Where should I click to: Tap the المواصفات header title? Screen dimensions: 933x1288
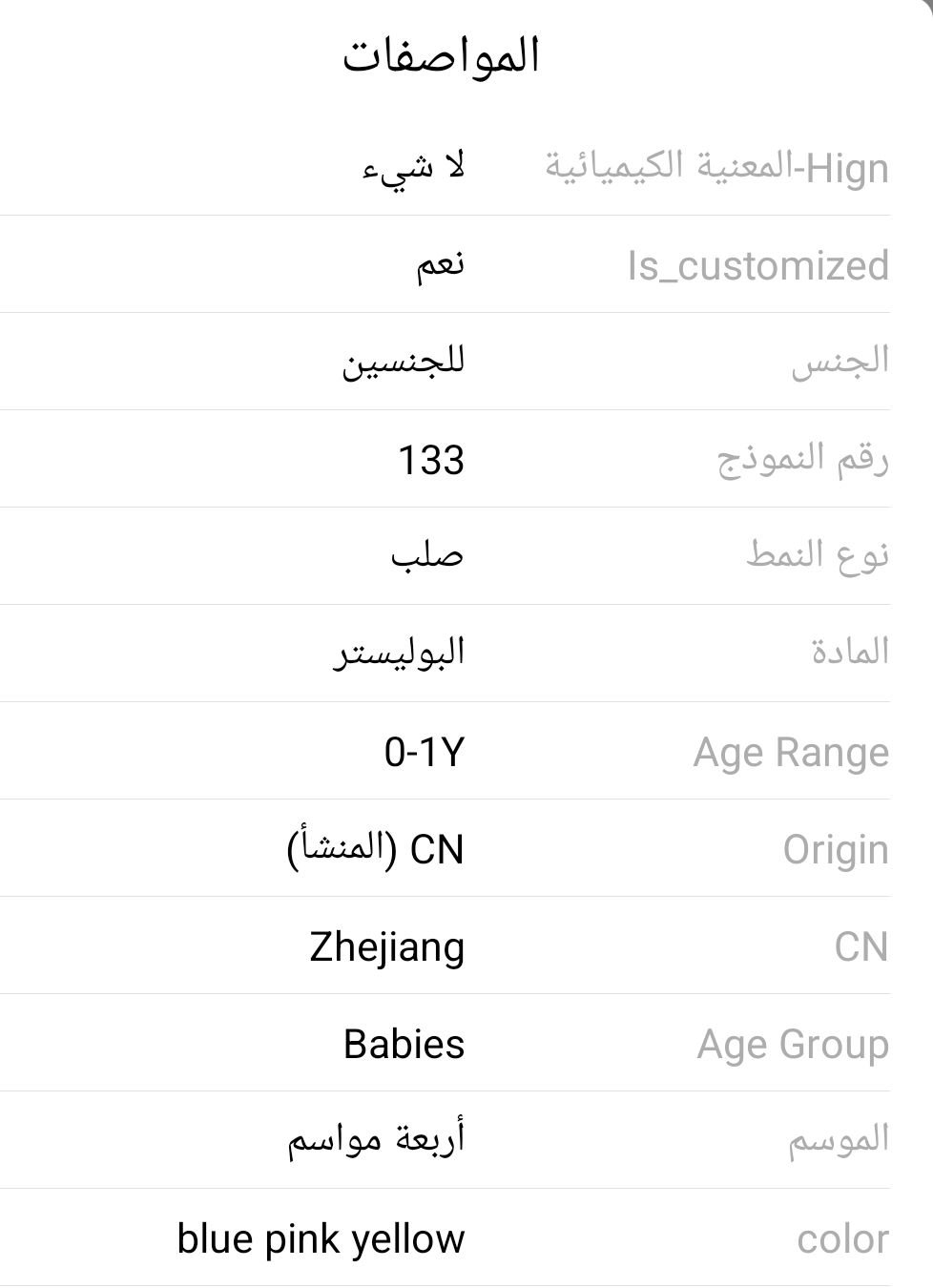[x=442, y=55]
